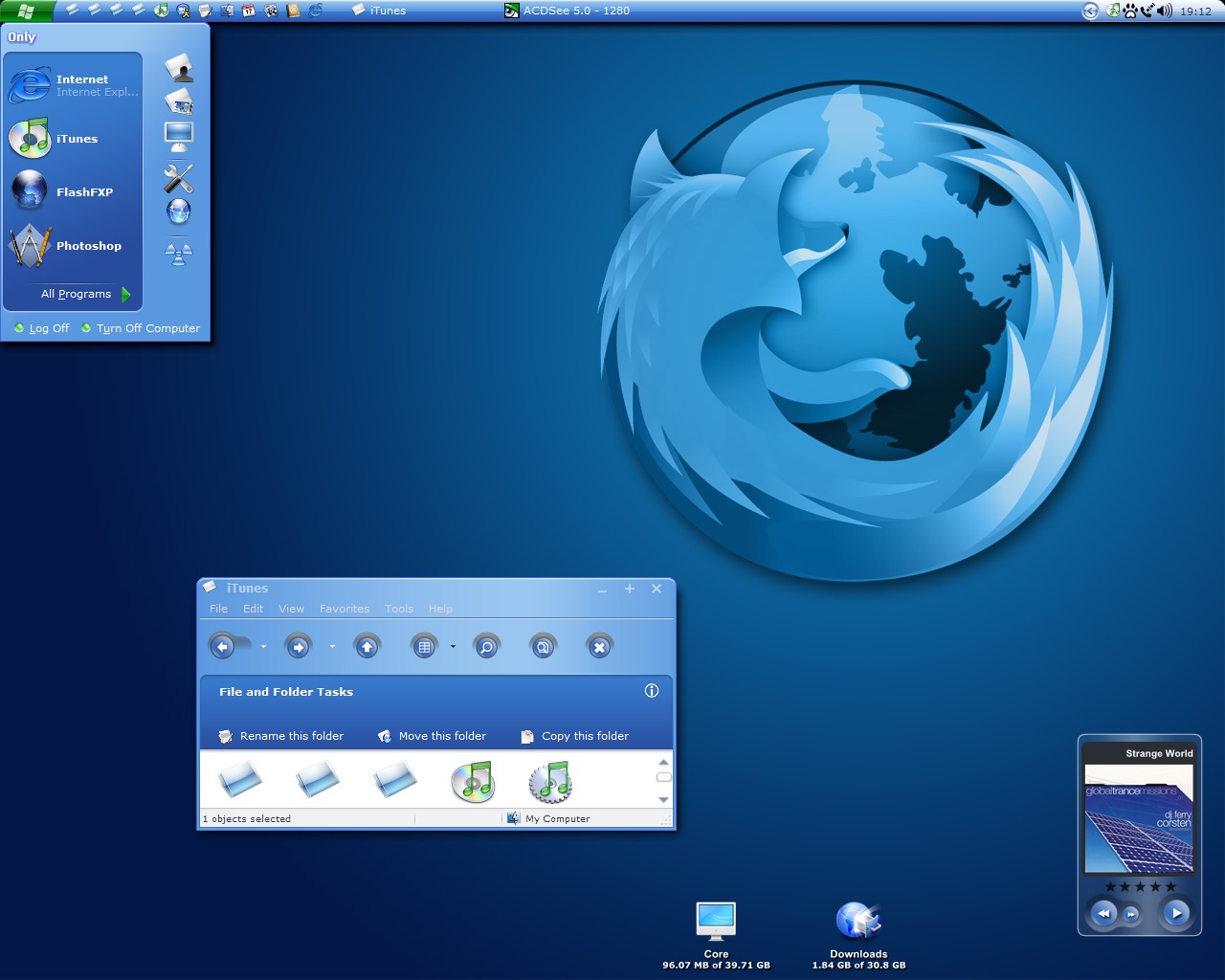
Task: Open the wrench and screwdriver control panel icon
Action: click(x=179, y=178)
